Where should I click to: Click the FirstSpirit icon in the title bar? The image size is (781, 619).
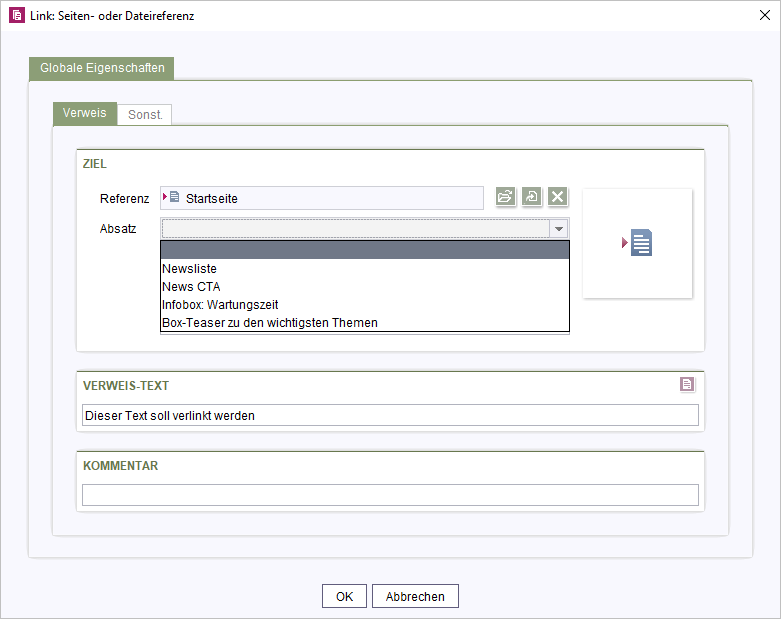pyautogui.click(x=16, y=15)
